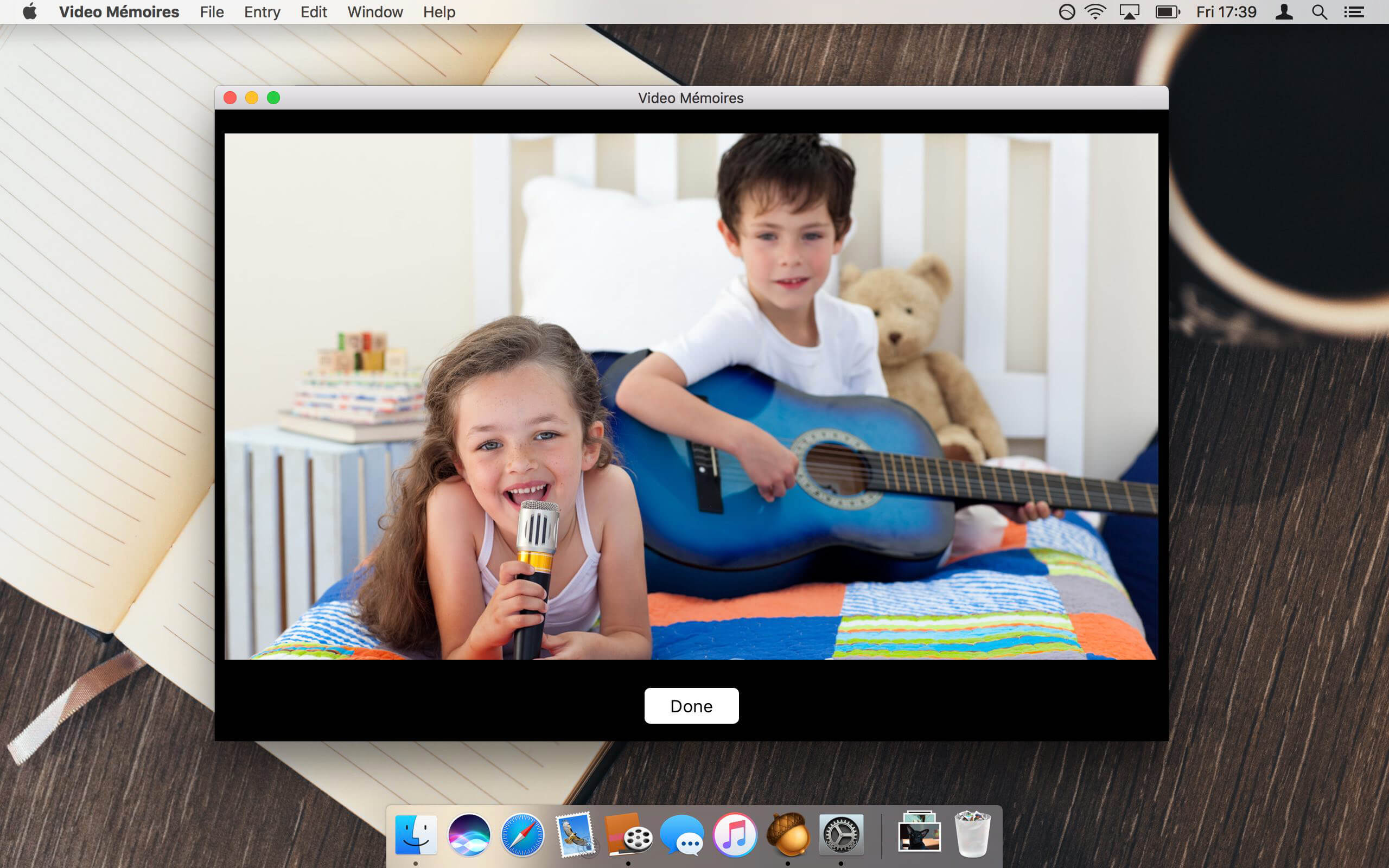This screenshot has width=1389, height=868.
Task: Open Spotlight search magnifier icon
Action: click(1319, 12)
